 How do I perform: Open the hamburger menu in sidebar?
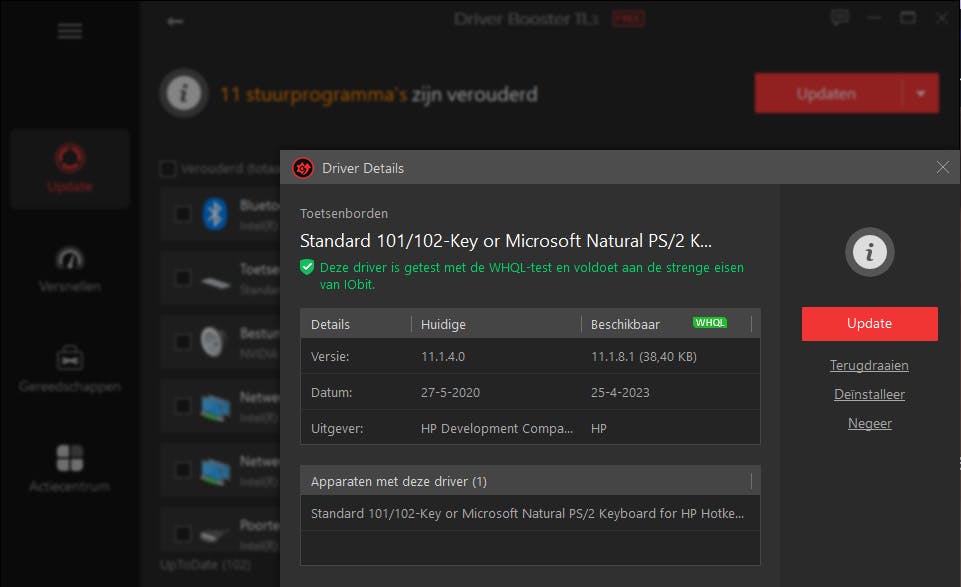70,31
